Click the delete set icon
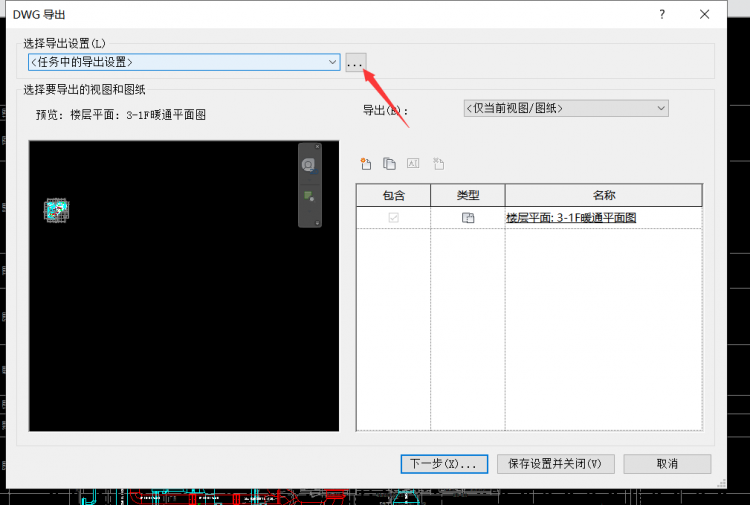Viewport: 750px width, 505px height. (x=438, y=164)
